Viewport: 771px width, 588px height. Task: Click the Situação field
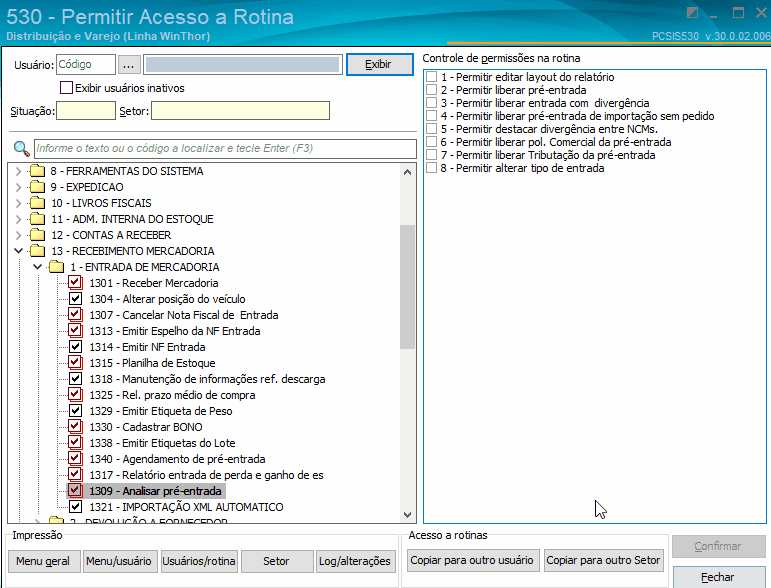tap(86, 111)
